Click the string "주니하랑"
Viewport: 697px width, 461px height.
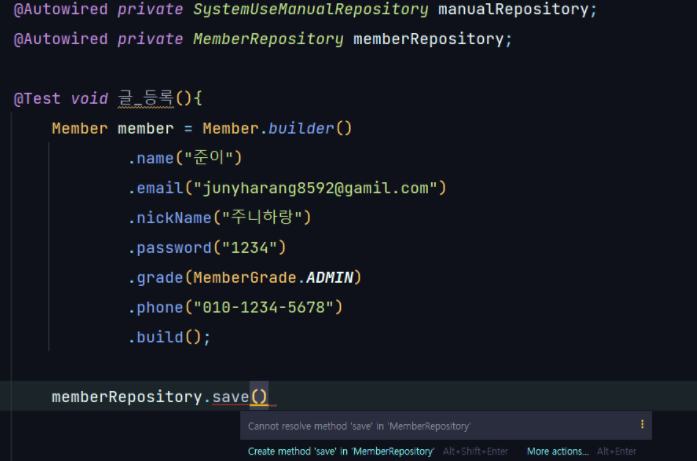262,217
